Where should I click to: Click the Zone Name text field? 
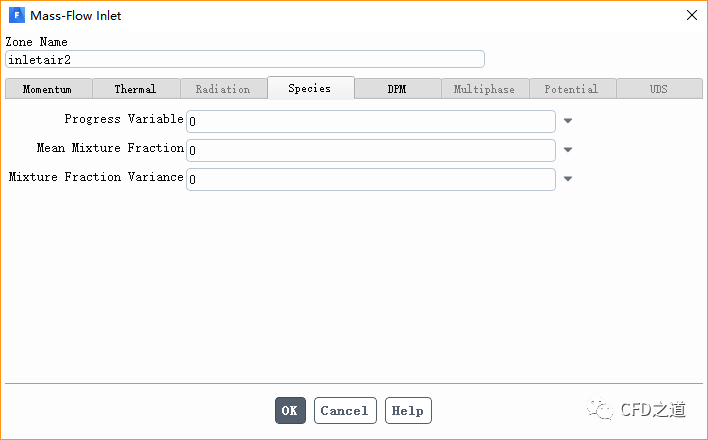click(x=245, y=59)
